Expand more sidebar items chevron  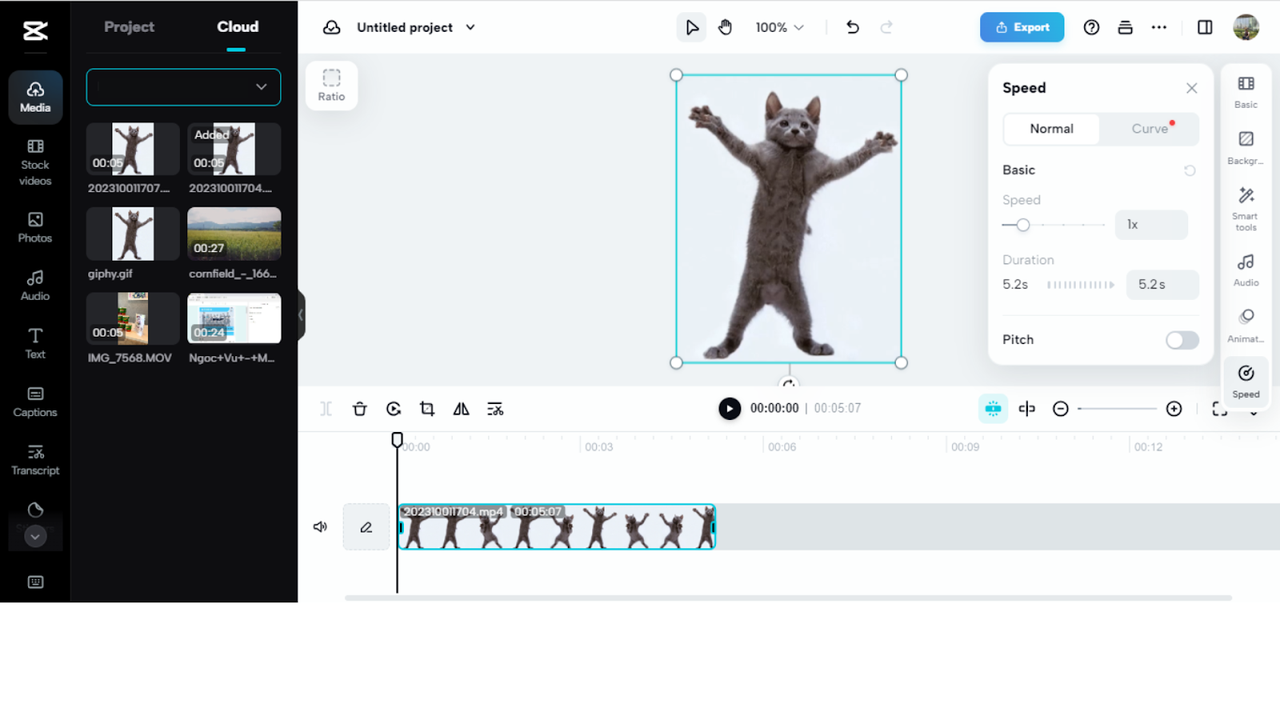coord(35,537)
